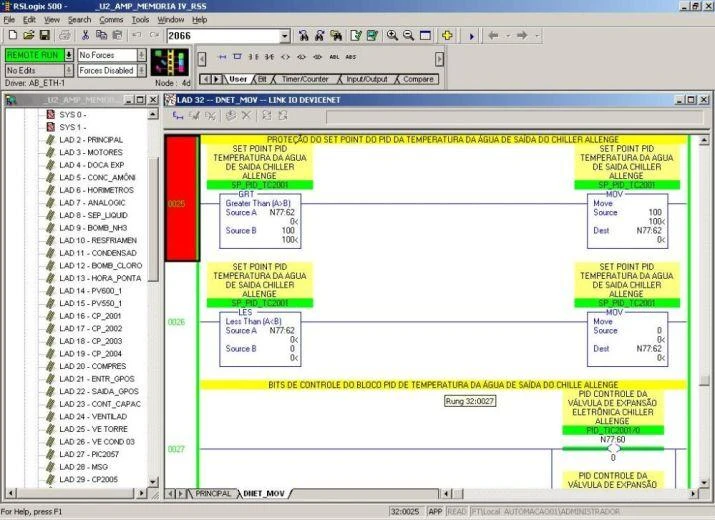Select rung number 0026
Viewport: 715px width, 520px height.
click(176, 322)
